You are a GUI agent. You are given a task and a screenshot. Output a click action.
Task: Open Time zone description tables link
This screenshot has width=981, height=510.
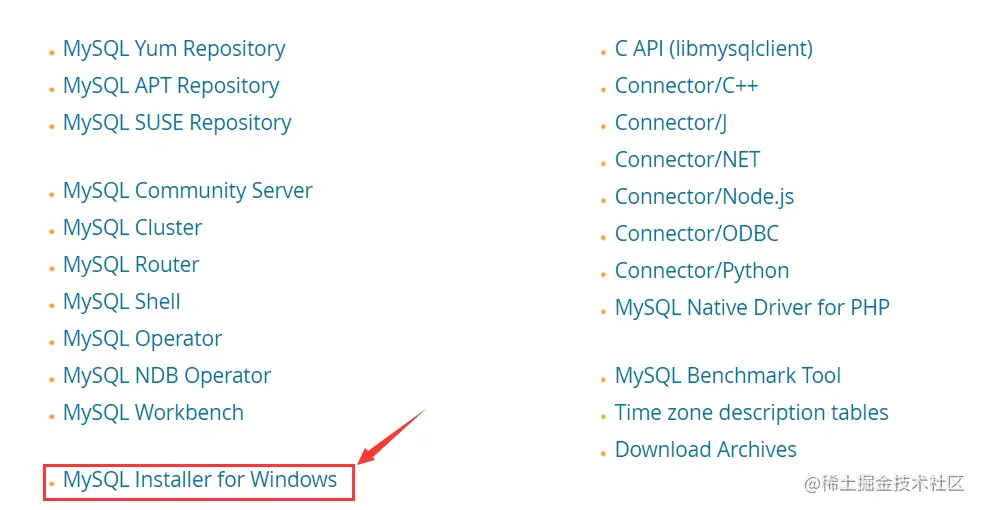tap(751, 412)
